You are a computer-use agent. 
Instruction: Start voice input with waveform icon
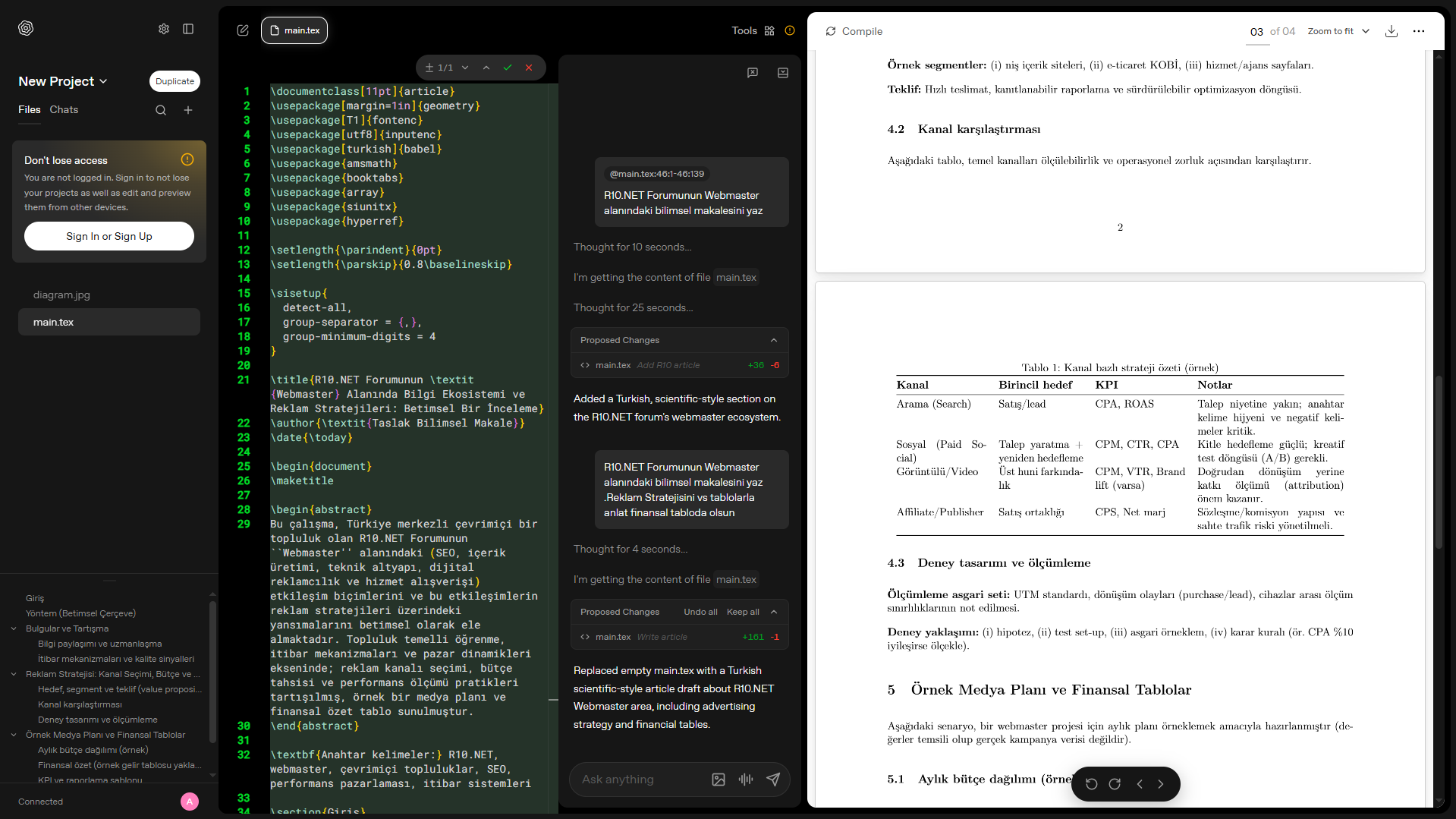click(746, 780)
